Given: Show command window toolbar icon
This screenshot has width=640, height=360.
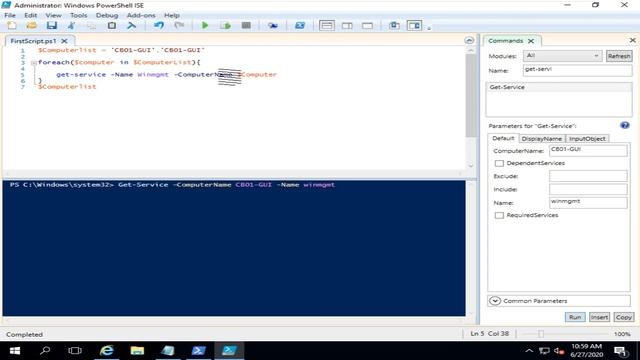Looking at the screenshot, I should pyautogui.click(x=394, y=25).
